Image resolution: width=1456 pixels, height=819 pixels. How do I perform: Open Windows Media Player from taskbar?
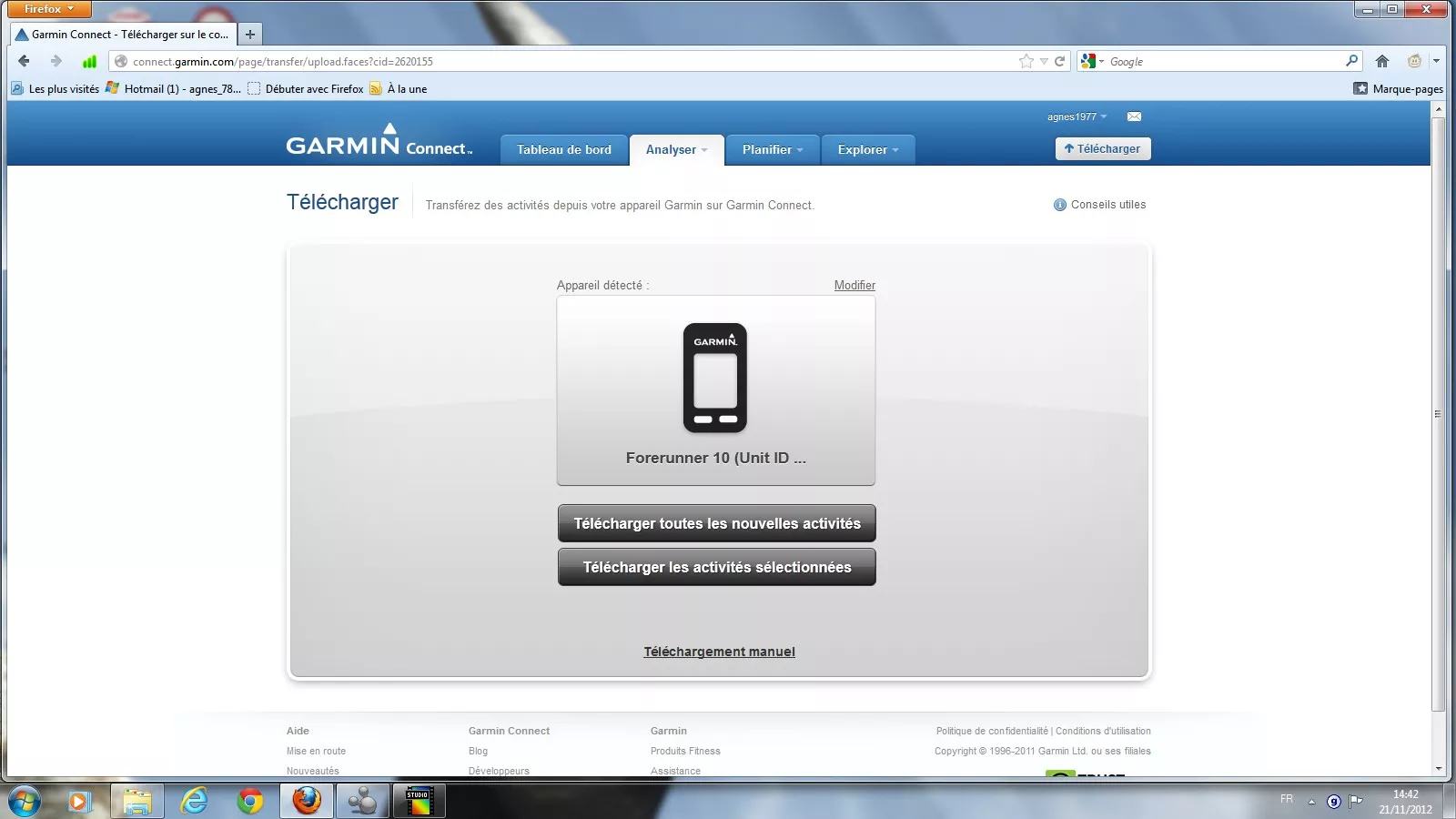pos(79,801)
